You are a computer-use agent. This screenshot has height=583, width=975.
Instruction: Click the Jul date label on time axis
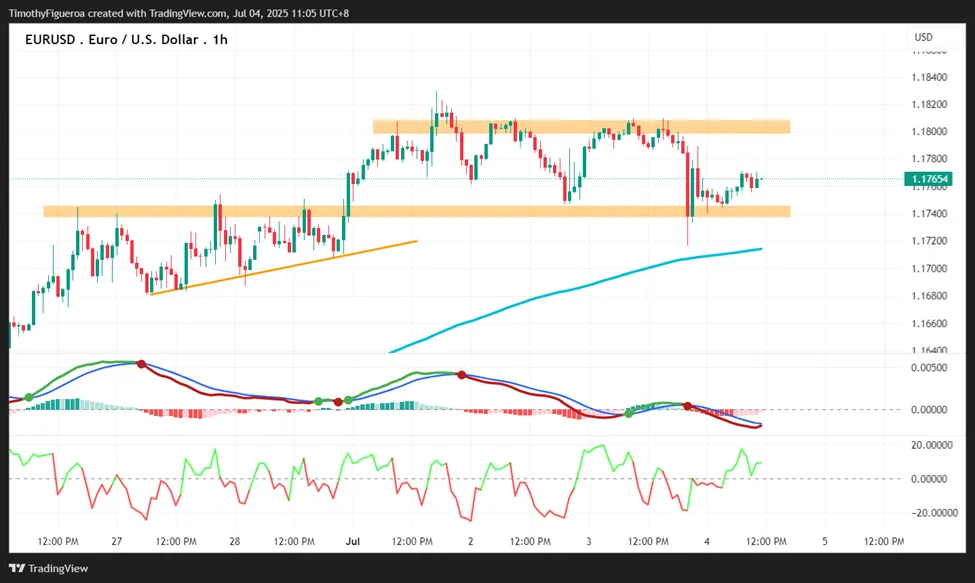pos(353,541)
